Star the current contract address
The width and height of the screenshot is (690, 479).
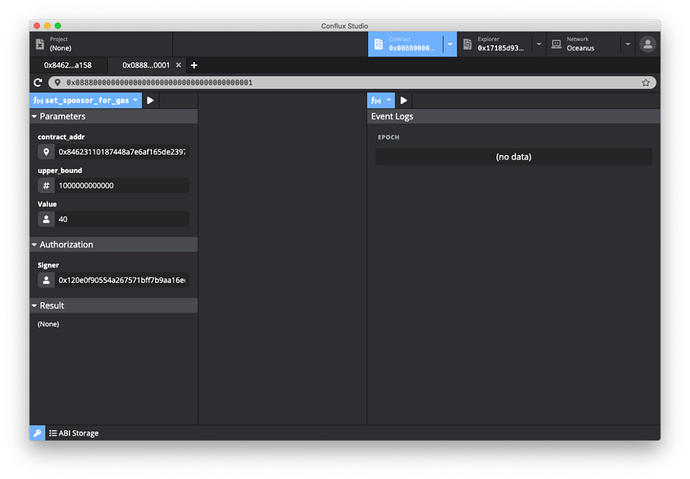pos(646,83)
